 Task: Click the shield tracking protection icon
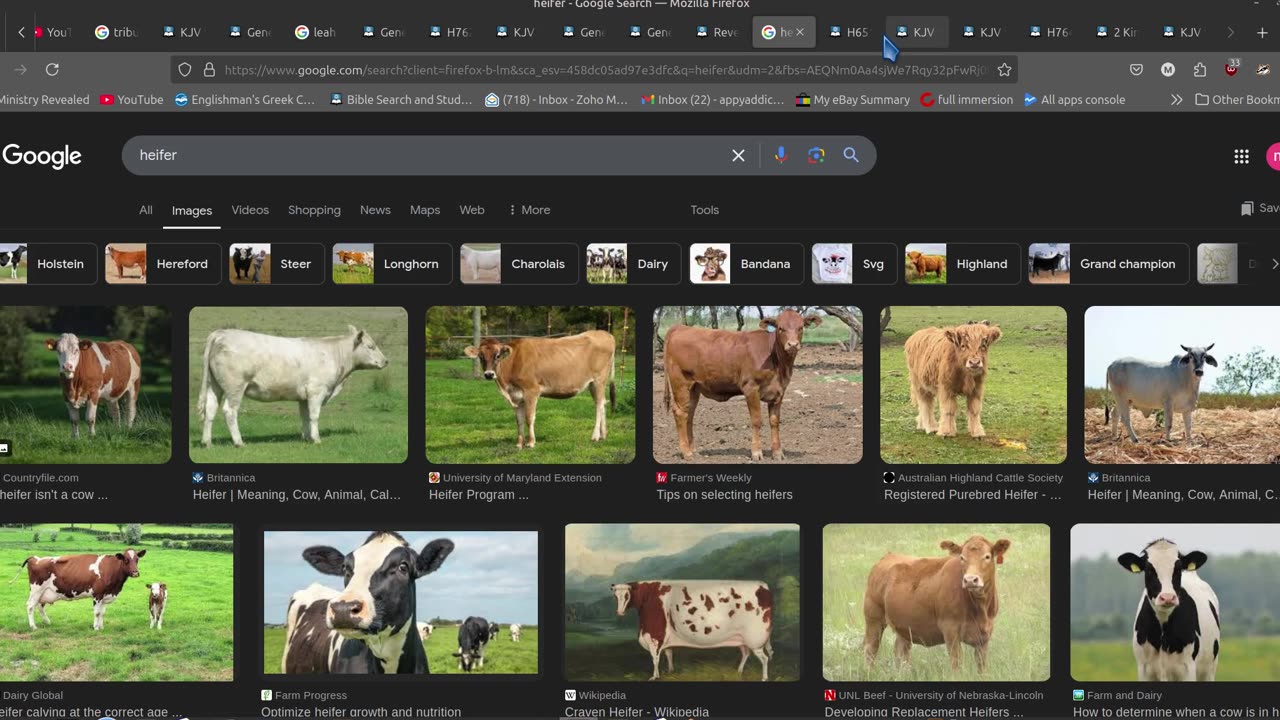[x=185, y=70]
